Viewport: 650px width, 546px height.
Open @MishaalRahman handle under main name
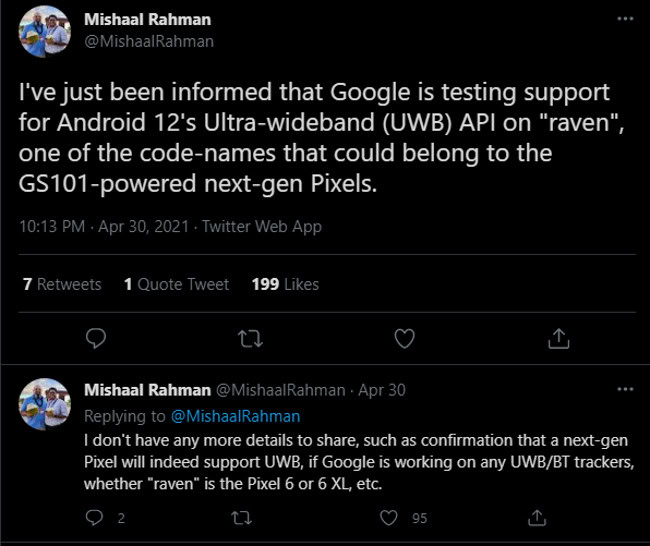coord(149,41)
